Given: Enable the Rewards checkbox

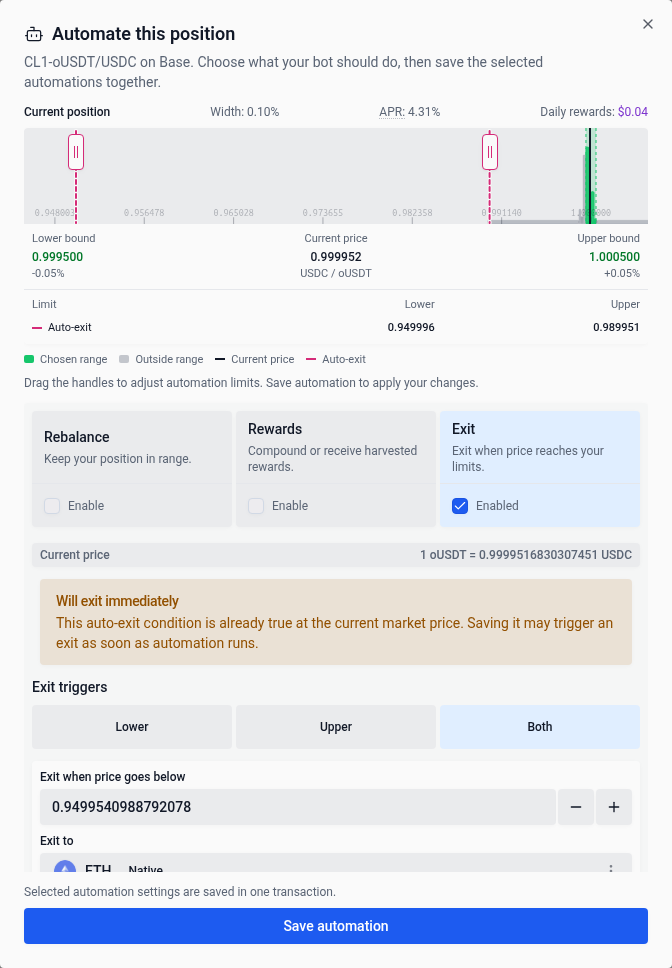Looking at the screenshot, I should (x=256, y=506).
